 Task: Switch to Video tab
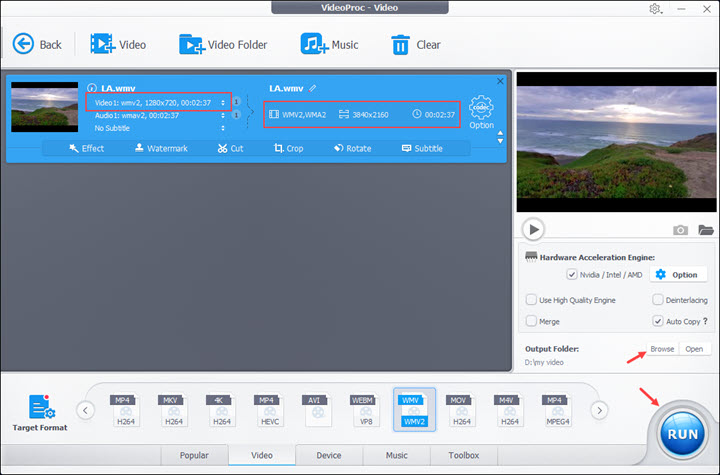coord(262,455)
